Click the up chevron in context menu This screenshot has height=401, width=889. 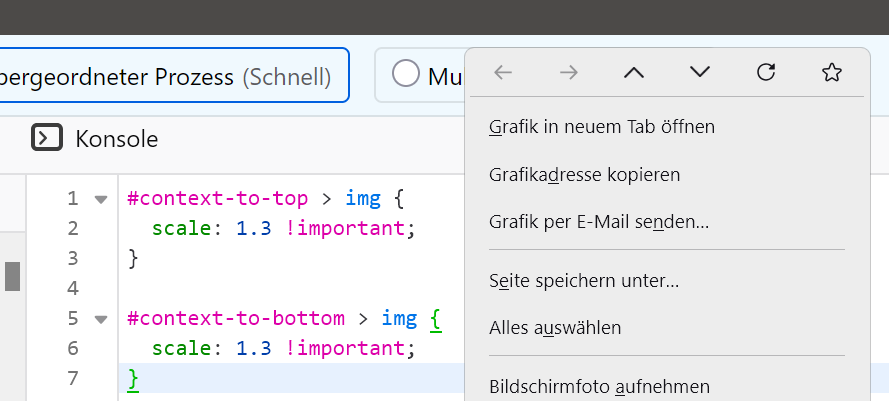(634, 72)
